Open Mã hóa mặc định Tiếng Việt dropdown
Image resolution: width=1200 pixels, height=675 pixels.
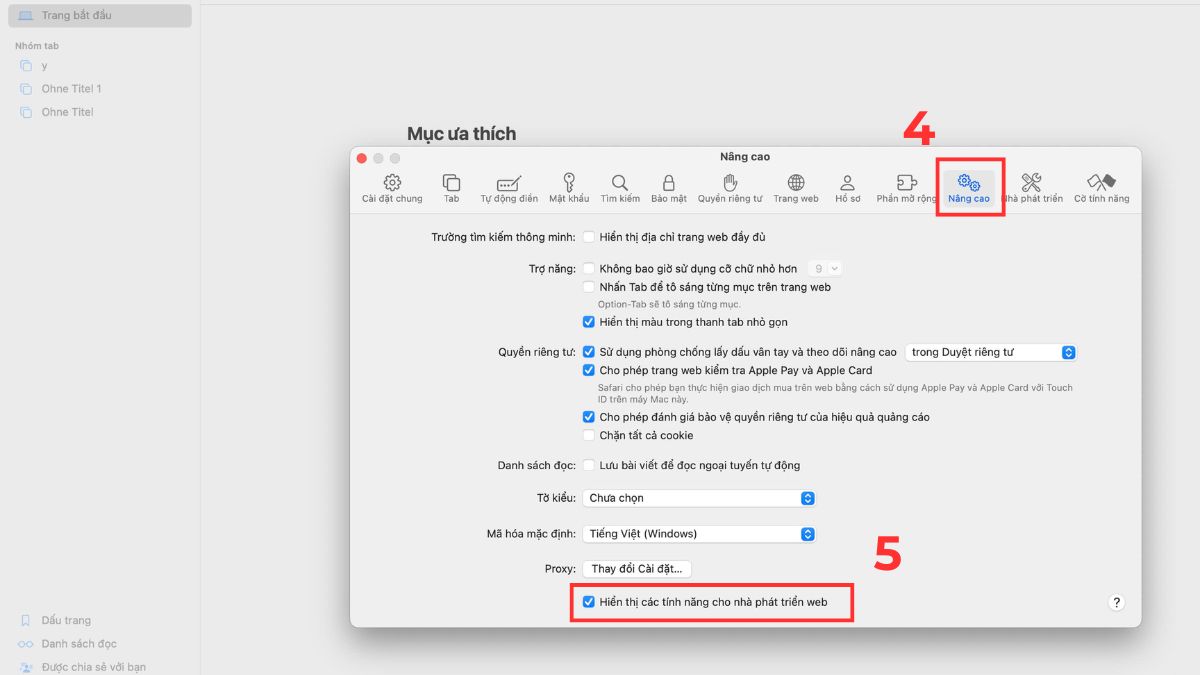(x=699, y=534)
